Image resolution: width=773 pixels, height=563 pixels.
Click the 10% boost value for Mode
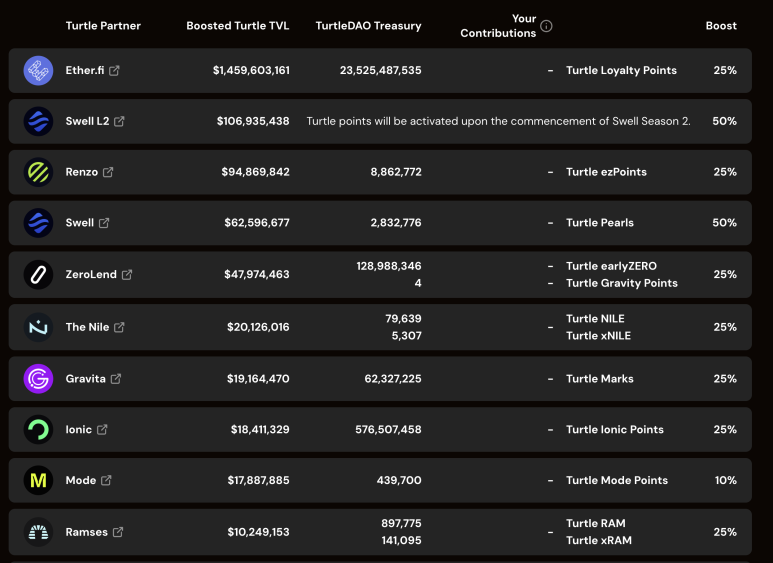[726, 480]
